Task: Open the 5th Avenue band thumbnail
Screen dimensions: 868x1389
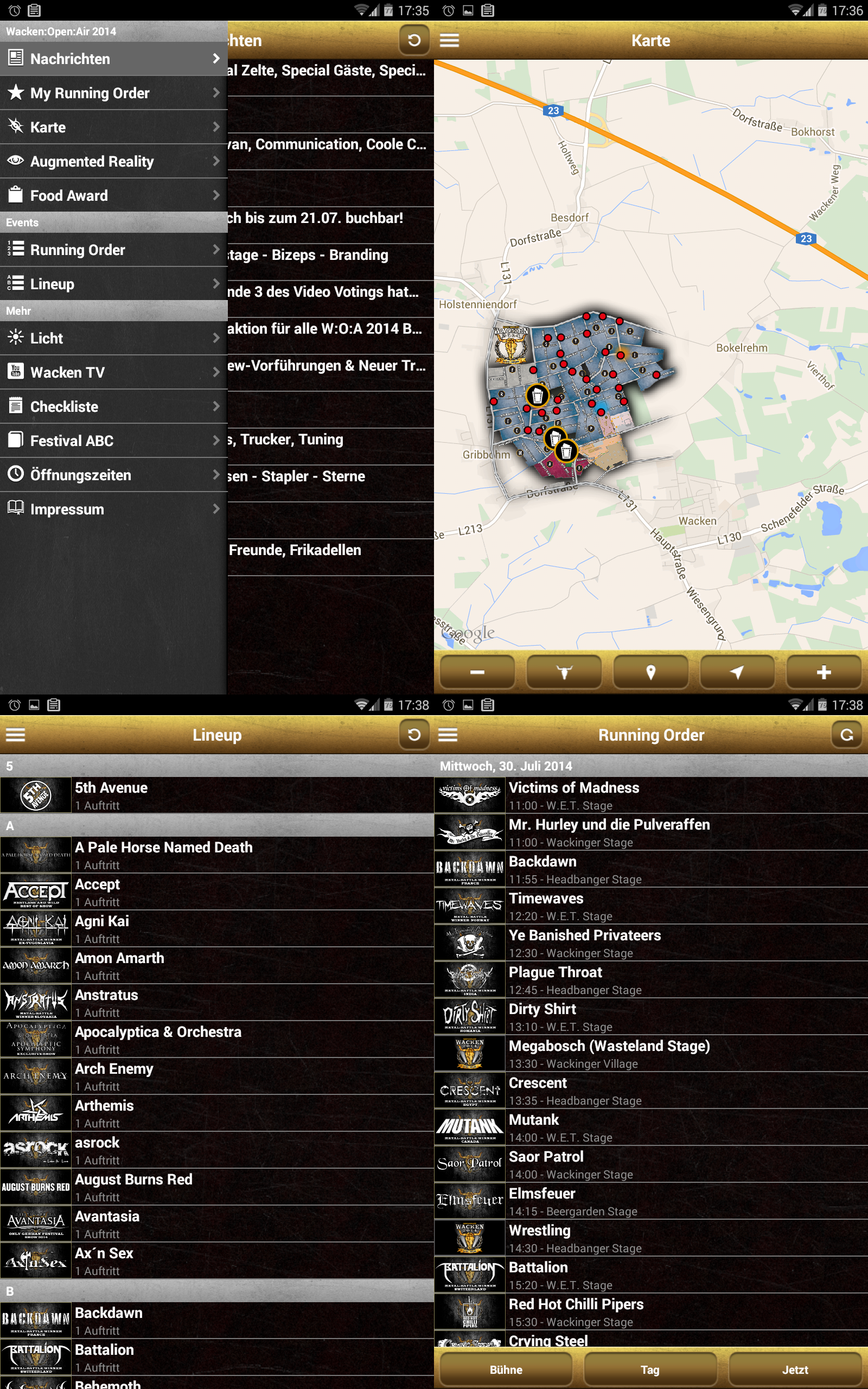Action: pos(36,795)
